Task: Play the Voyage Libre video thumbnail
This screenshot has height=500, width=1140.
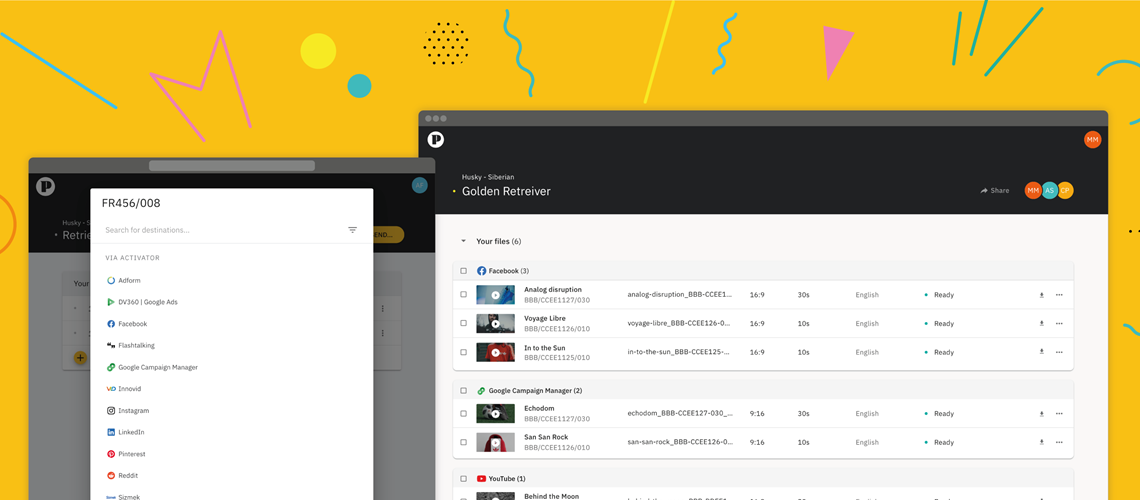Action: click(x=495, y=324)
